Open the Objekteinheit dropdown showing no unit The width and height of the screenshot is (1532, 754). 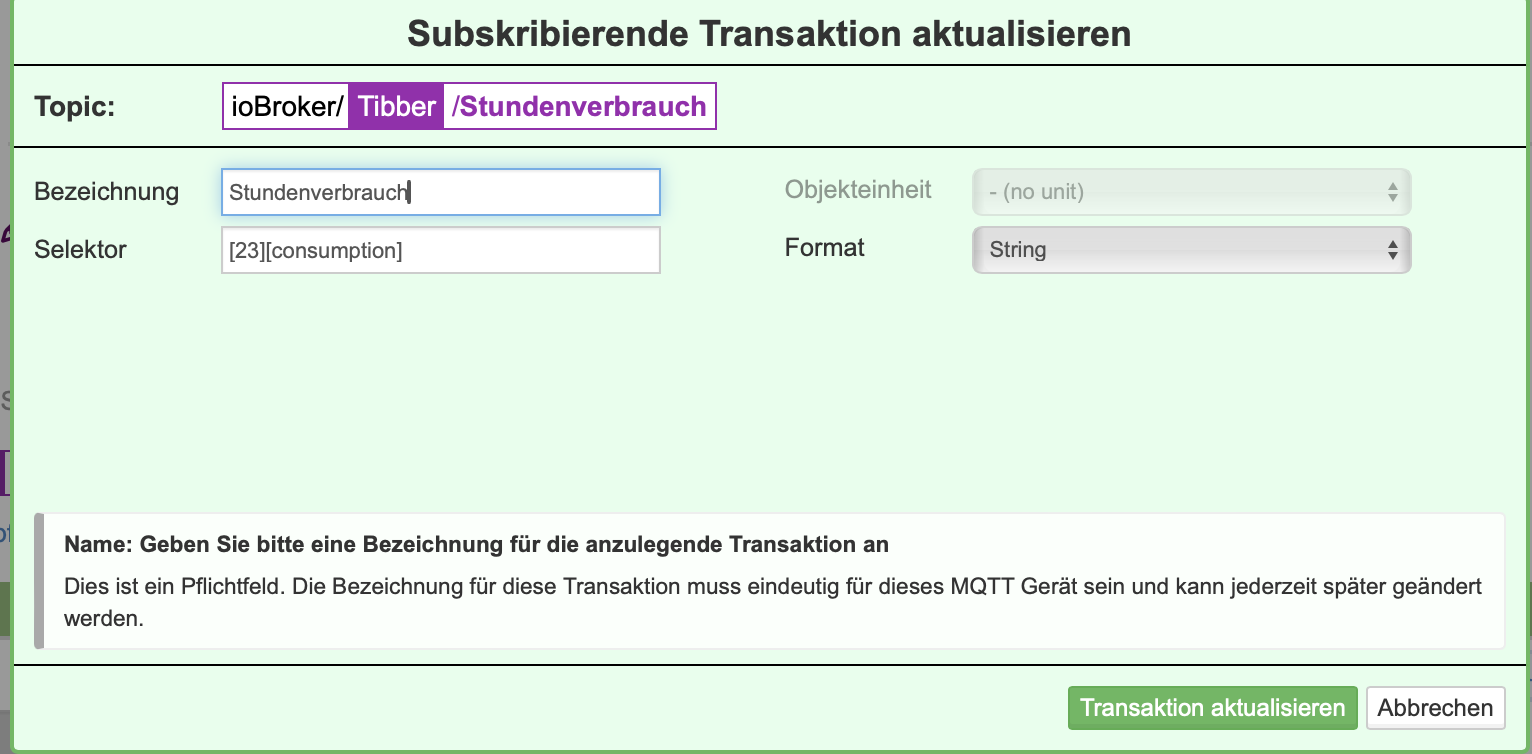(x=1180, y=192)
